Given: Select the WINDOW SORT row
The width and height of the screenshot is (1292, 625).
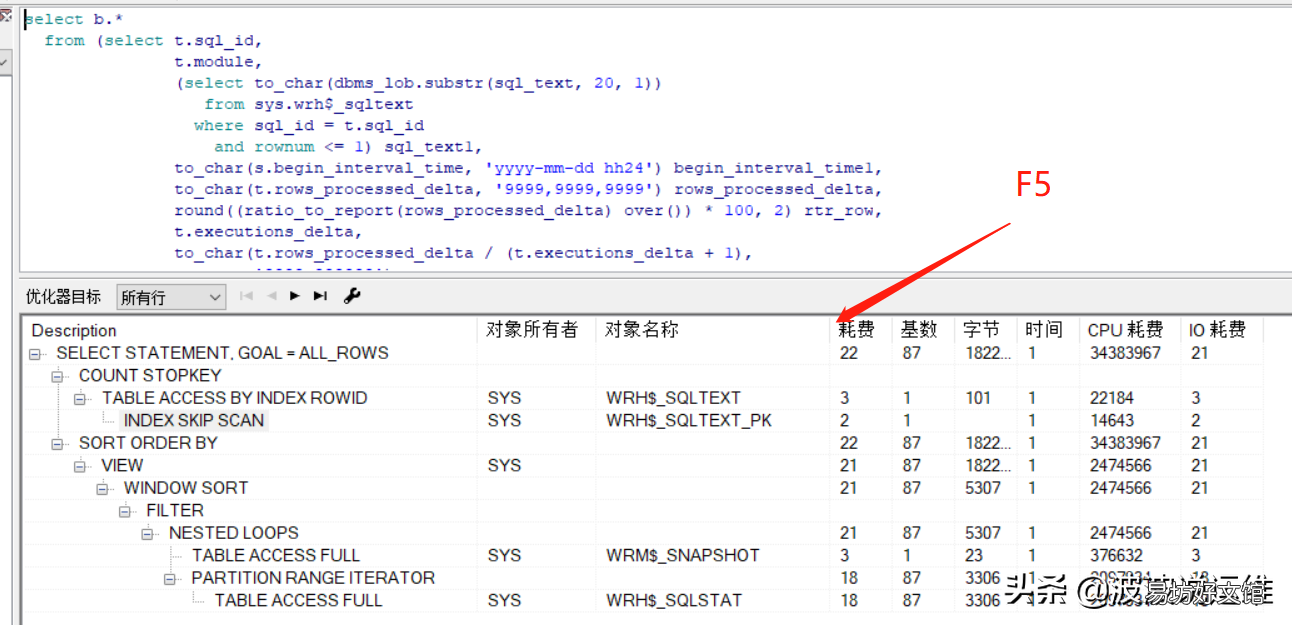Looking at the screenshot, I should point(186,488).
